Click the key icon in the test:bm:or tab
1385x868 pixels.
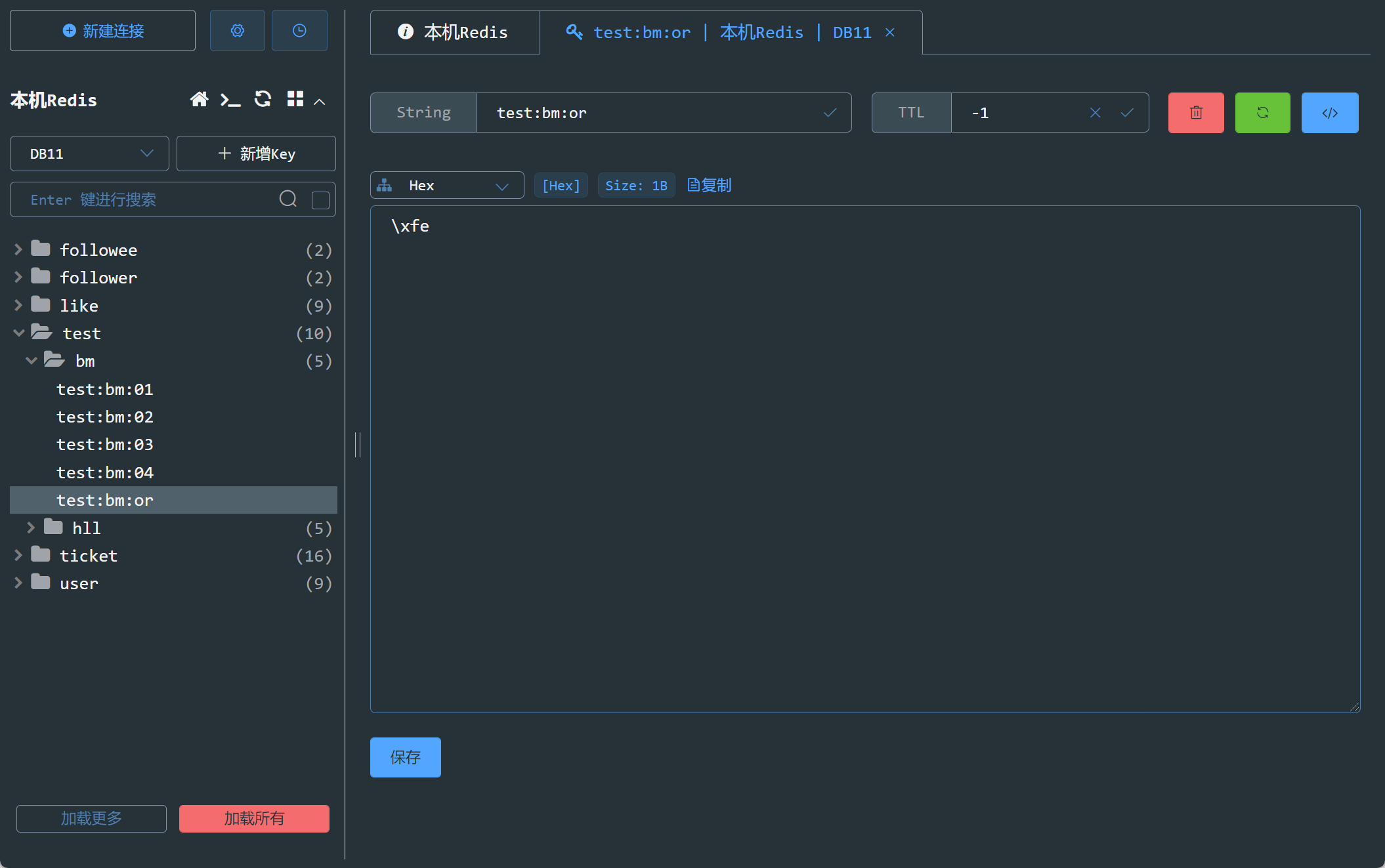574,31
